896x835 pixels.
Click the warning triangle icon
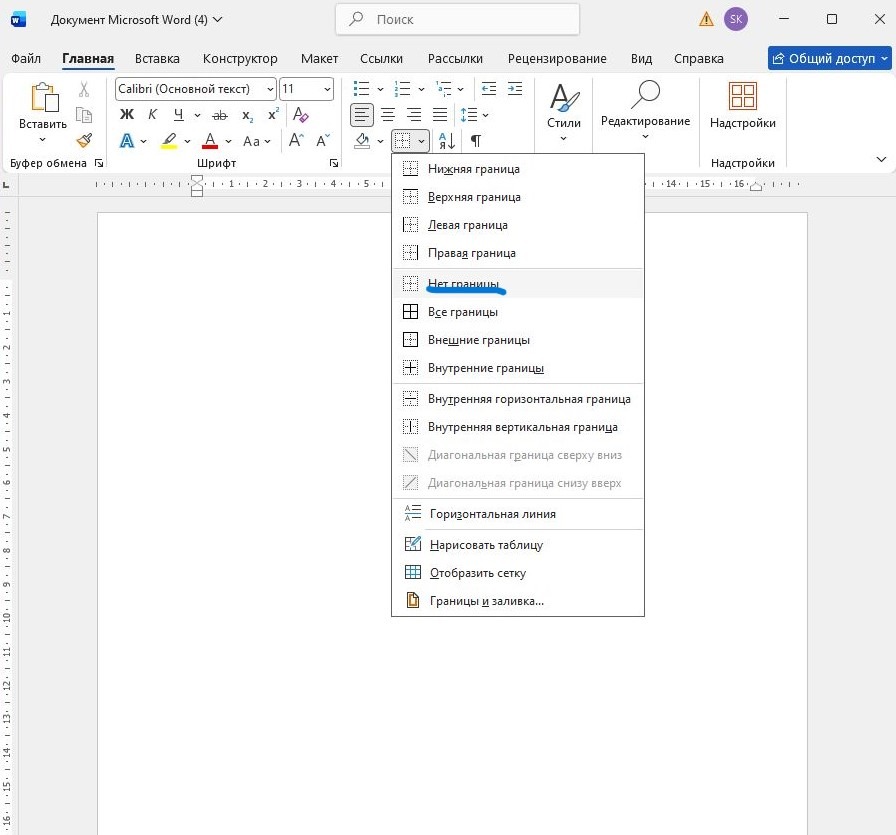pyautogui.click(x=706, y=20)
